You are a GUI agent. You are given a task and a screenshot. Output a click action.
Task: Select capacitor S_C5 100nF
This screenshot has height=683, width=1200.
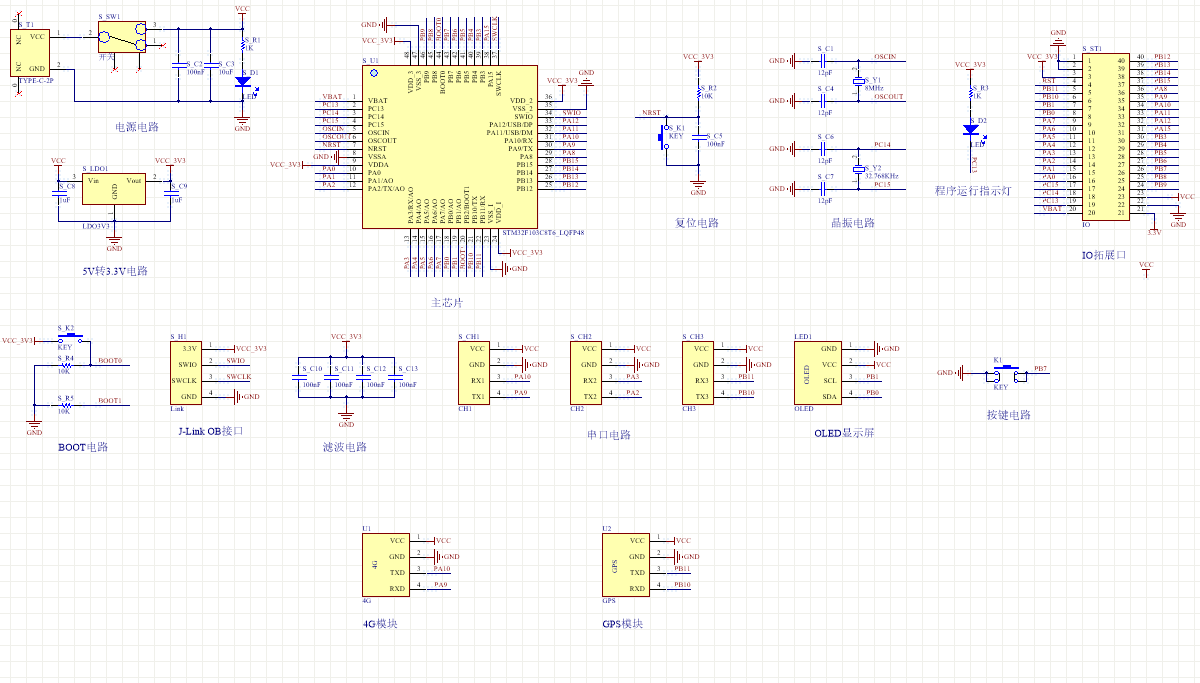pyautogui.click(x=698, y=137)
